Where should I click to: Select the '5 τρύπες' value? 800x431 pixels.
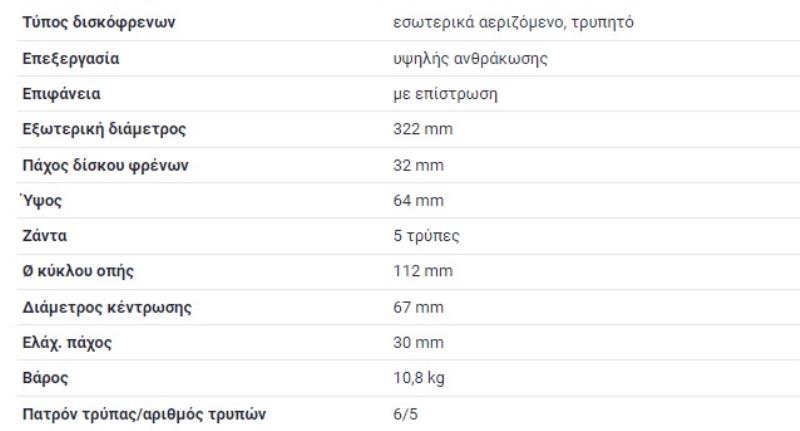pyautogui.click(x=427, y=236)
